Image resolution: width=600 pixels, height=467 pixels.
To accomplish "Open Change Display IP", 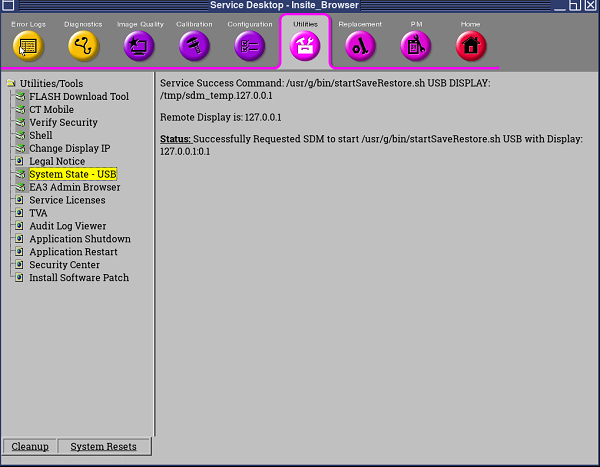I will click(69, 149).
